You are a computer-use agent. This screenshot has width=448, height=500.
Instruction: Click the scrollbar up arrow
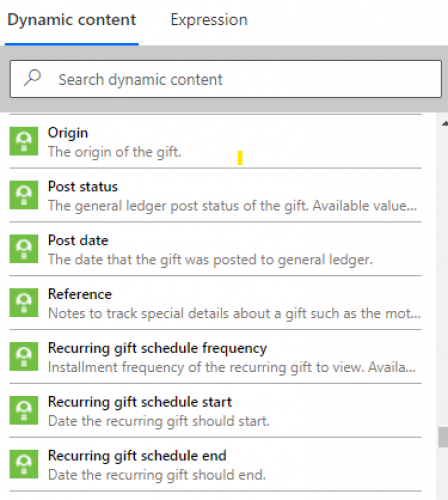445,123
